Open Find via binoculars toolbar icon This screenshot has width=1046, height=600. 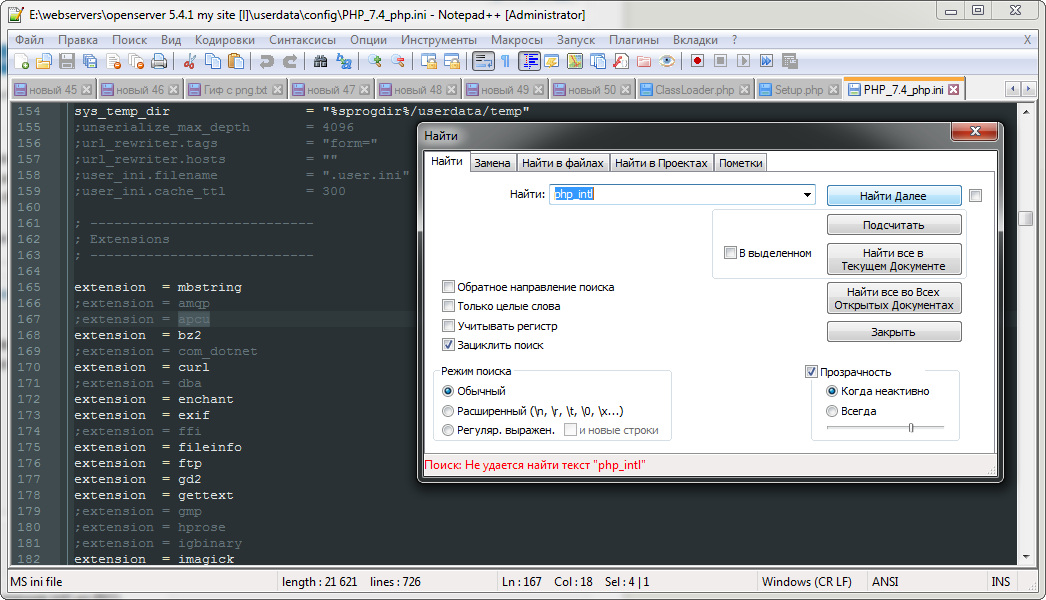click(x=321, y=61)
